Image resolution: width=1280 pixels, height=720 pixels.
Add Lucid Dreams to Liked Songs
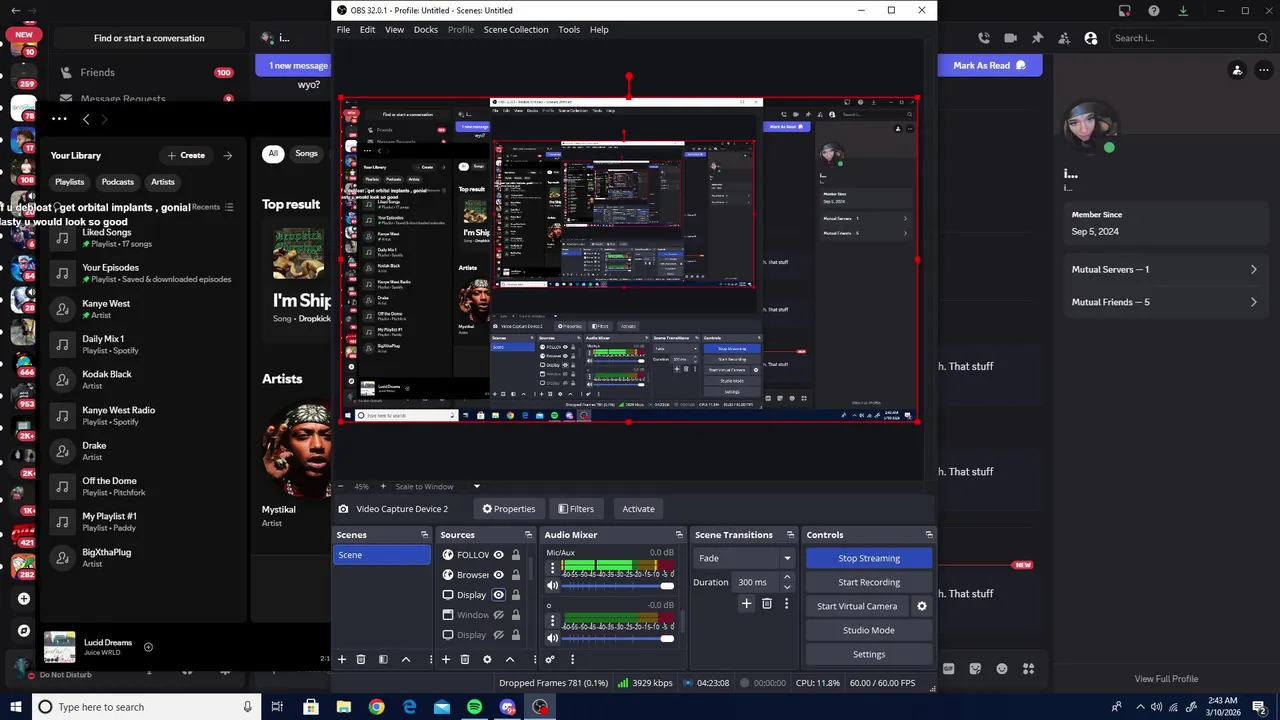pos(148,647)
